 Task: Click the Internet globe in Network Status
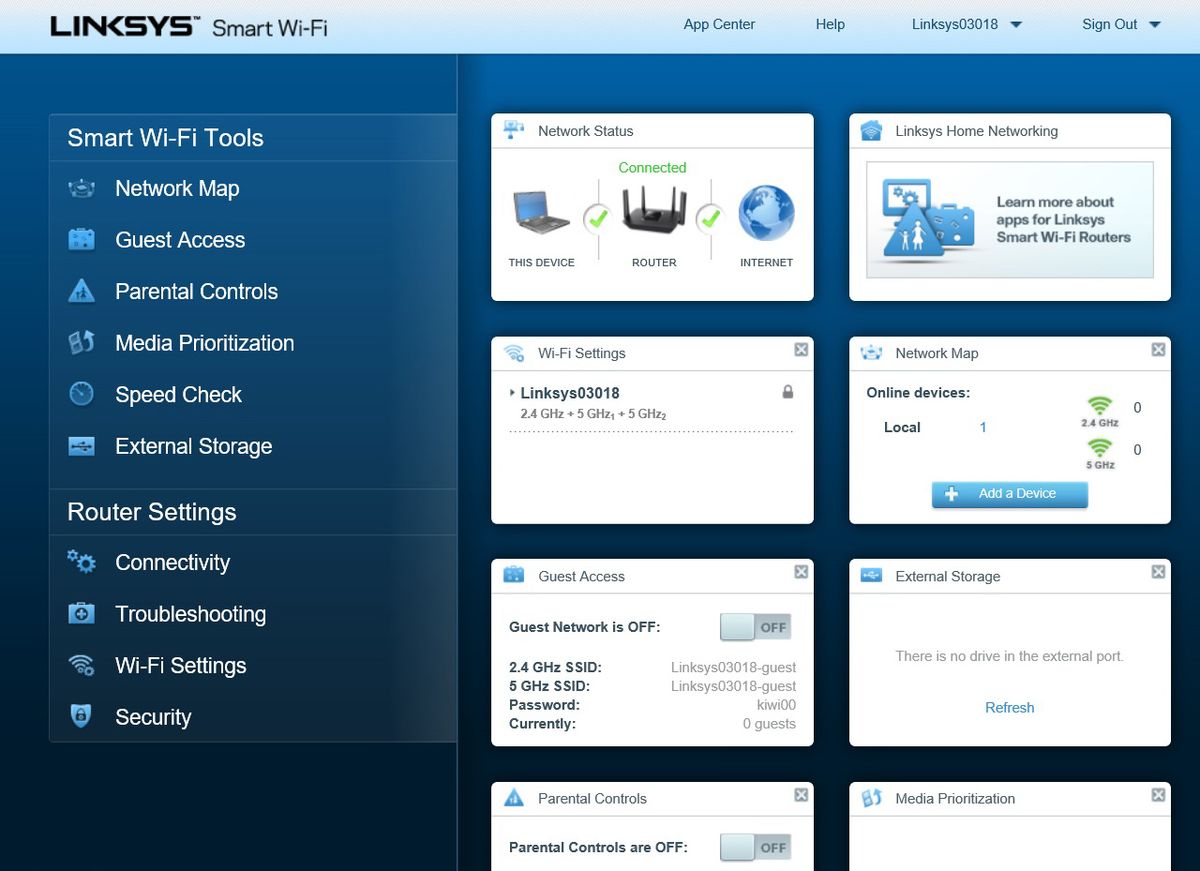point(766,211)
